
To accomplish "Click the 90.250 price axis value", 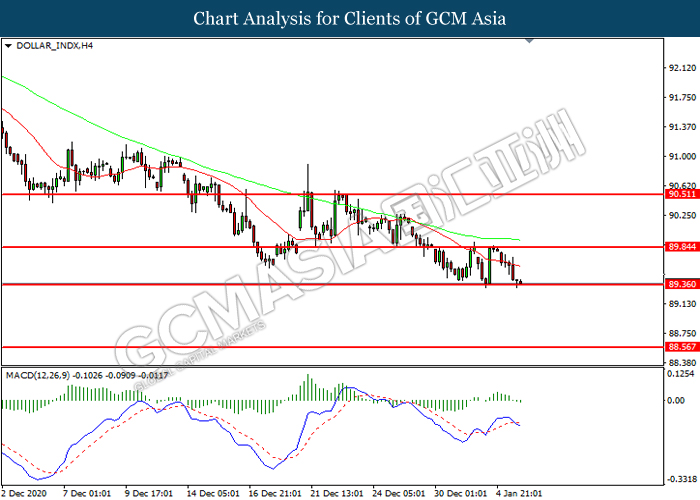I will click(682, 215).
